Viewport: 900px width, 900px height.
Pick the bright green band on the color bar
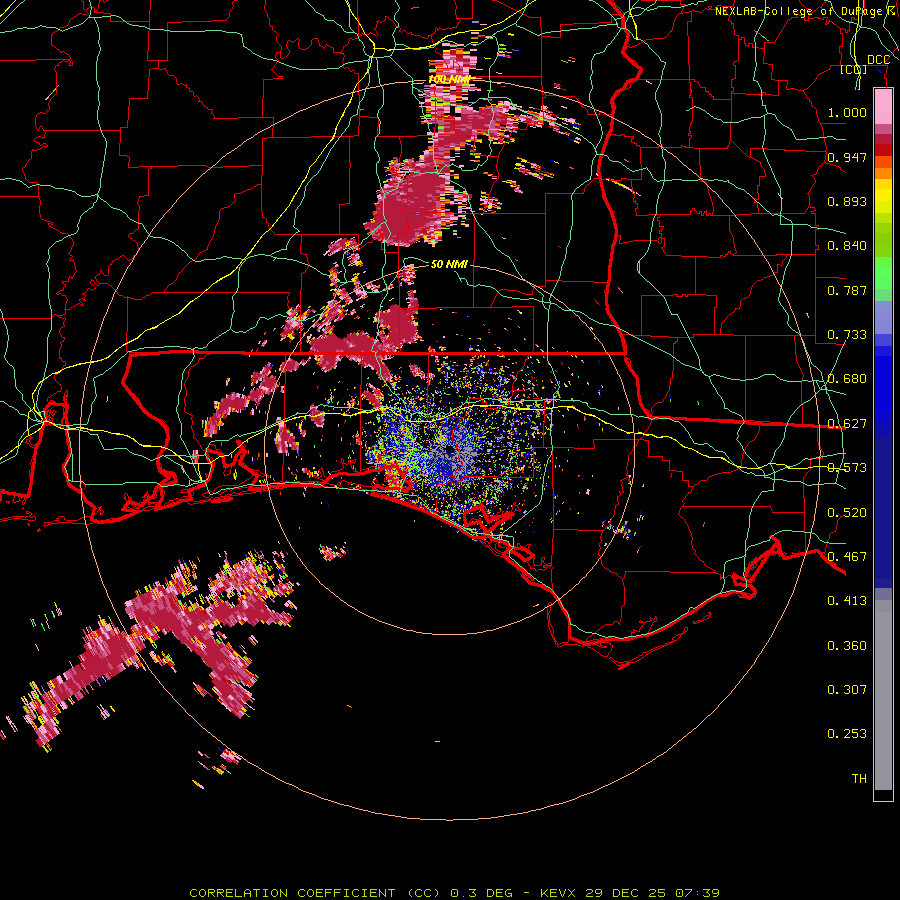pyautogui.click(x=883, y=273)
